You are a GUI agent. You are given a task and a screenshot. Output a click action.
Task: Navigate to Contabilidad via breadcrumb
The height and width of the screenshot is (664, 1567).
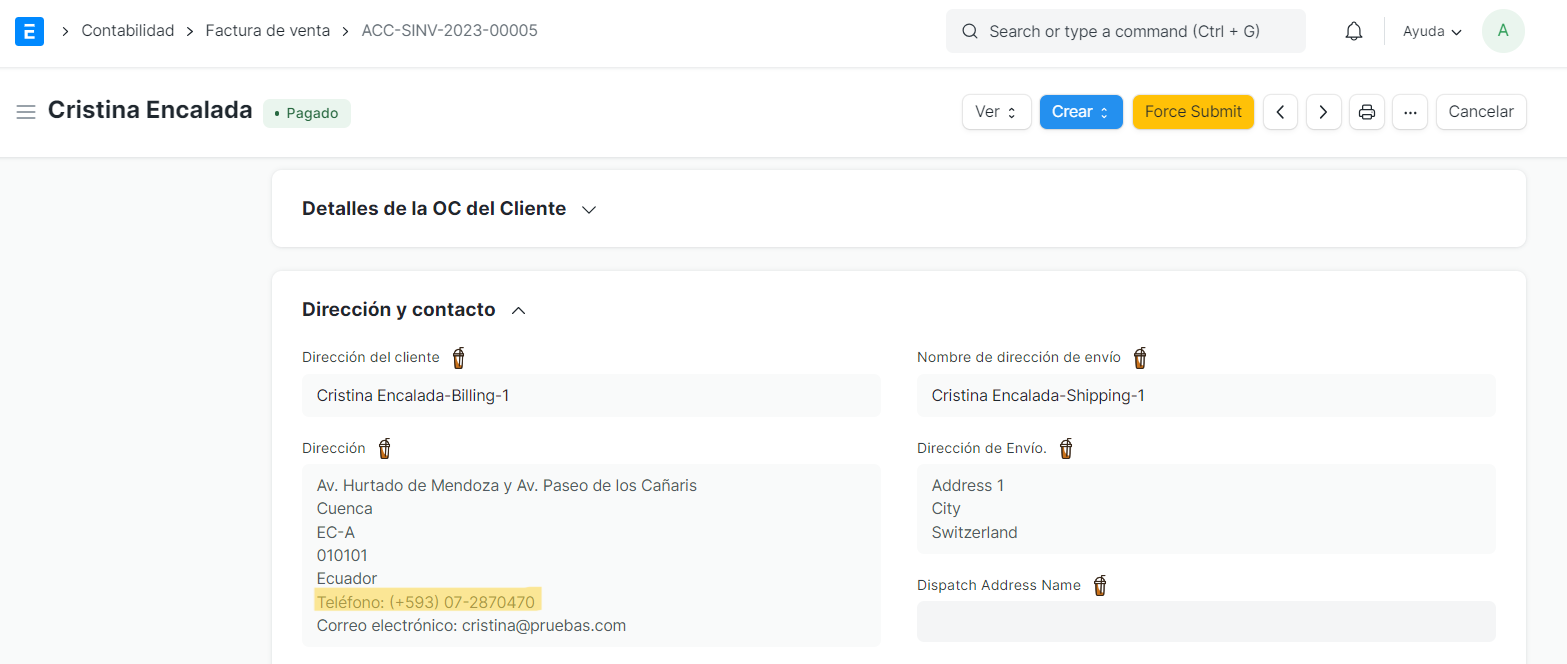click(x=128, y=30)
